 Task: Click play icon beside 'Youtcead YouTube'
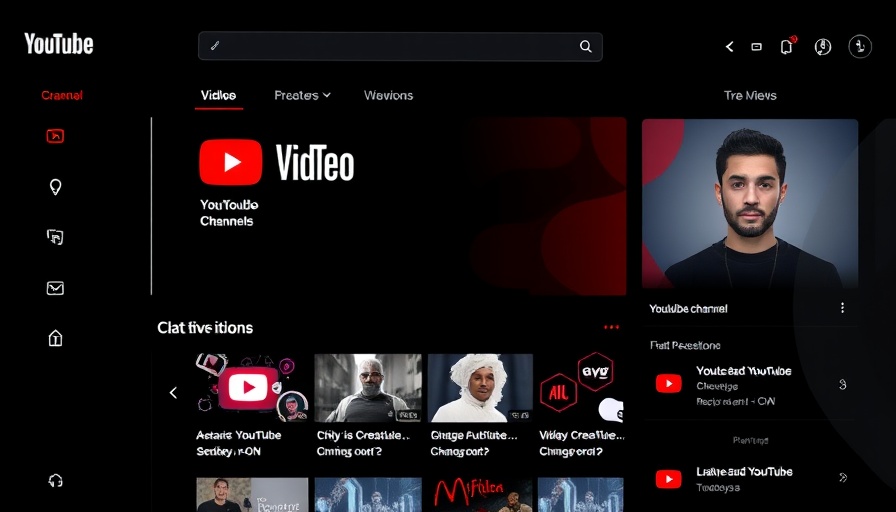(669, 383)
